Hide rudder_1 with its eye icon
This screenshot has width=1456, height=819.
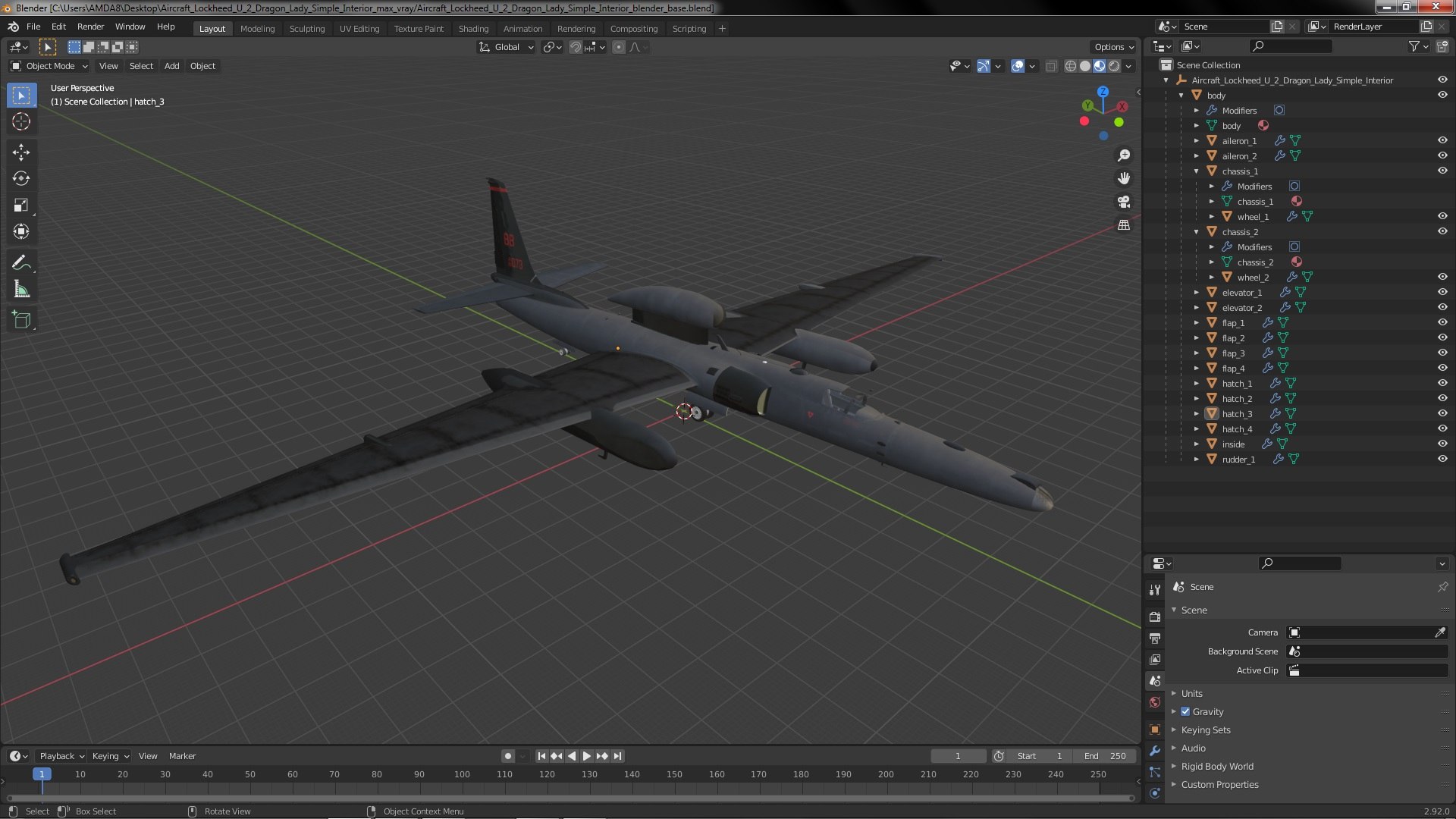tap(1442, 460)
